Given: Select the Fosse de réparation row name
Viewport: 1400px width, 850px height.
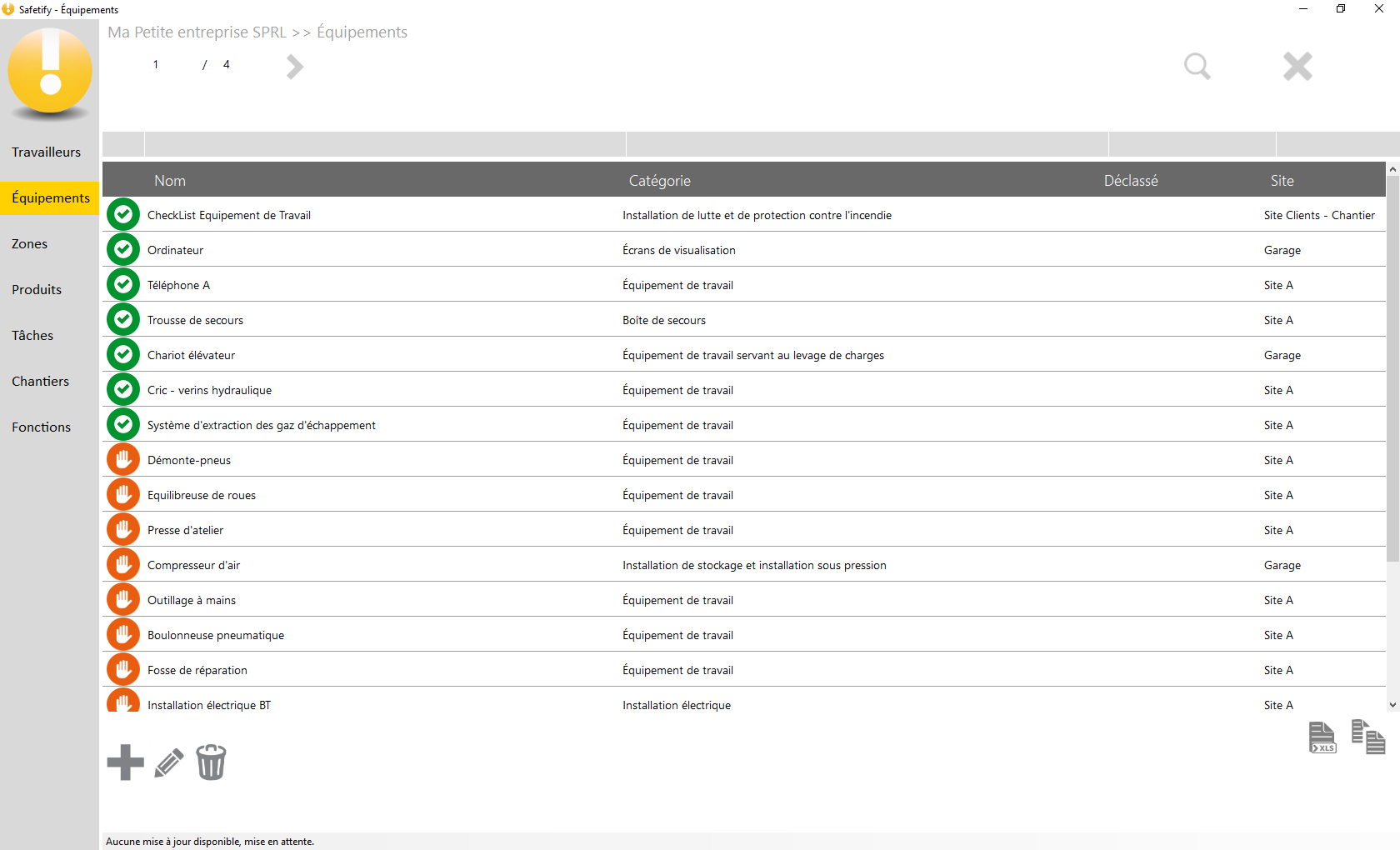Looking at the screenshot, I should click(x=197, y=671).
